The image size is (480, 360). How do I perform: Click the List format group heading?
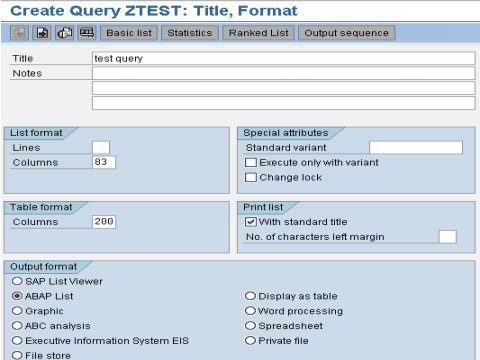pyautogui.click(x=36, y=133)
